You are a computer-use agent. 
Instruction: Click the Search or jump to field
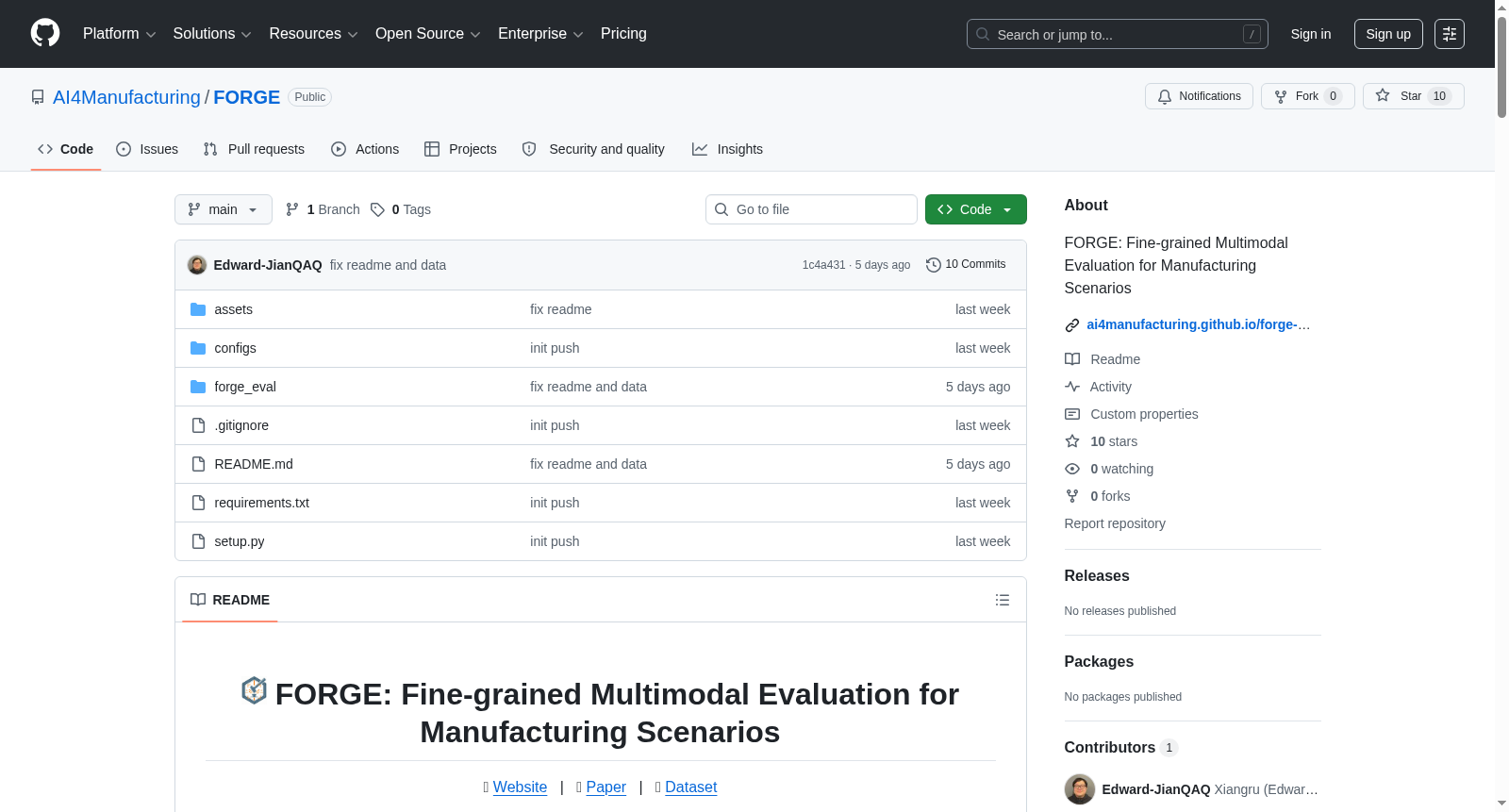coord(1118,34)
